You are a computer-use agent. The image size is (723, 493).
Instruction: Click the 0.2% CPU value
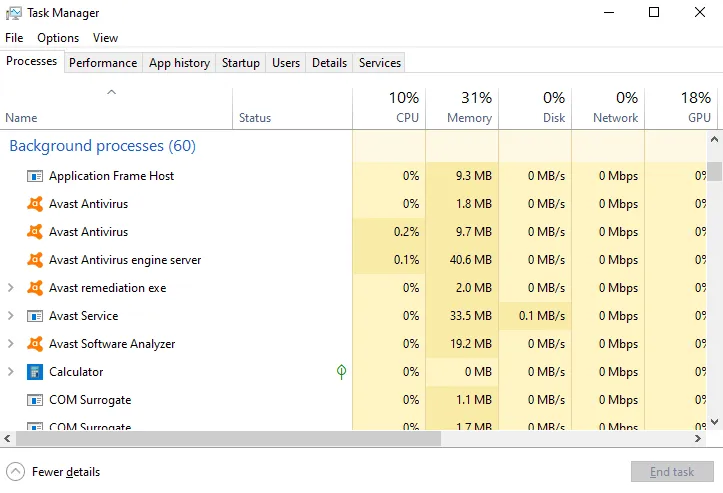[x=406, y=232]
